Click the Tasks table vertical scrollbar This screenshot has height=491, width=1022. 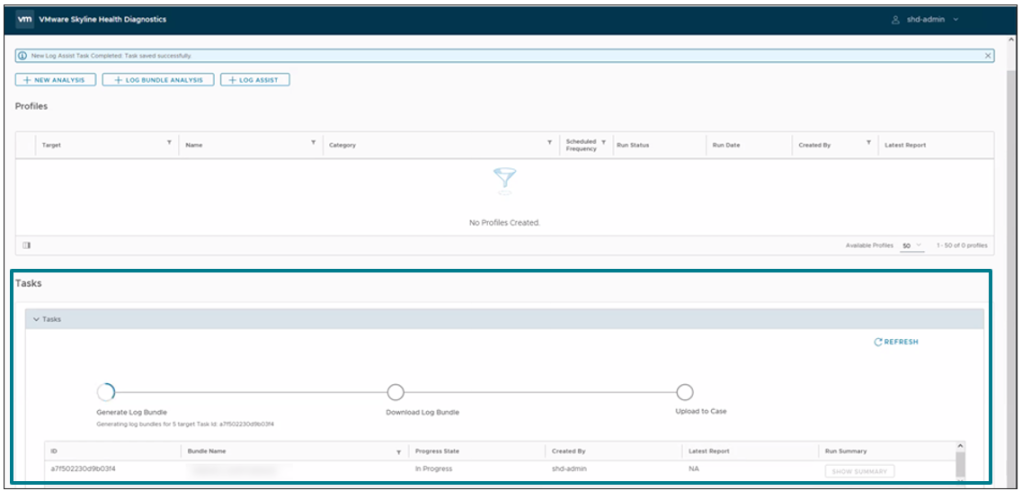pyautogui.click(x=960, y=464)
